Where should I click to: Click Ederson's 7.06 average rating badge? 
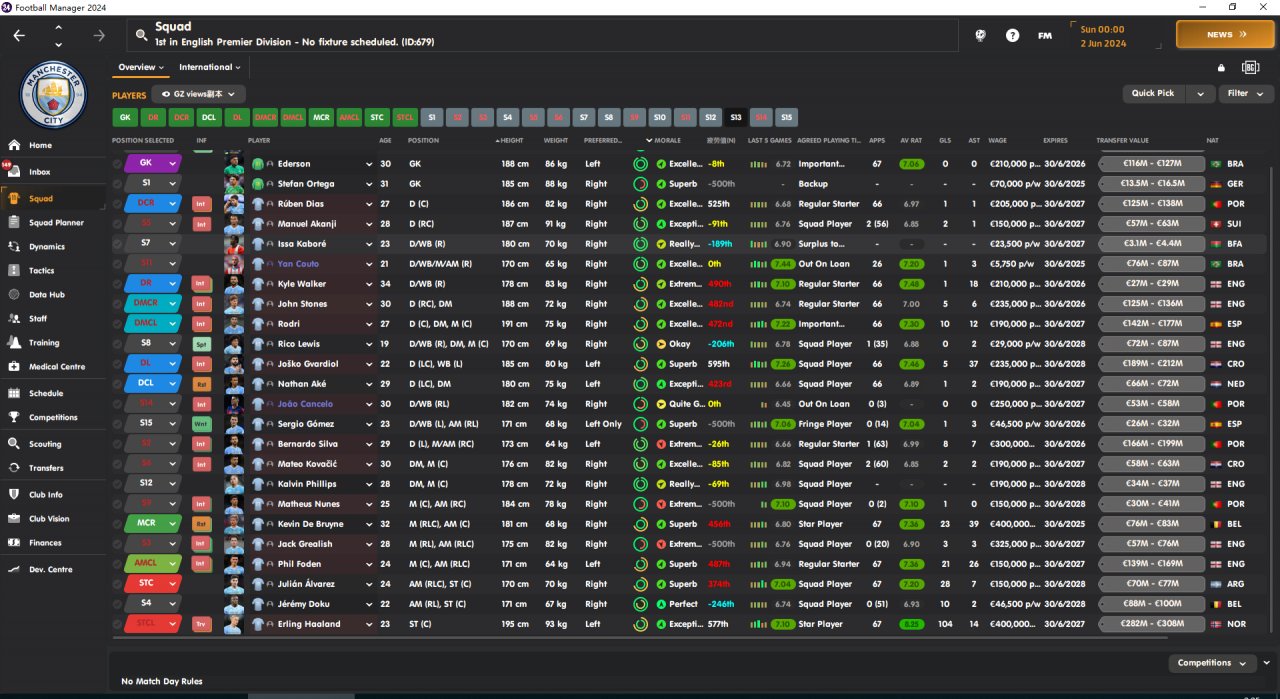point(911,164)
